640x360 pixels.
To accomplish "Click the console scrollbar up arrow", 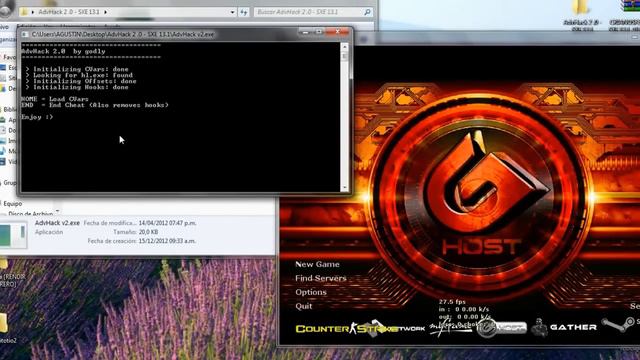I will (344, 47).
